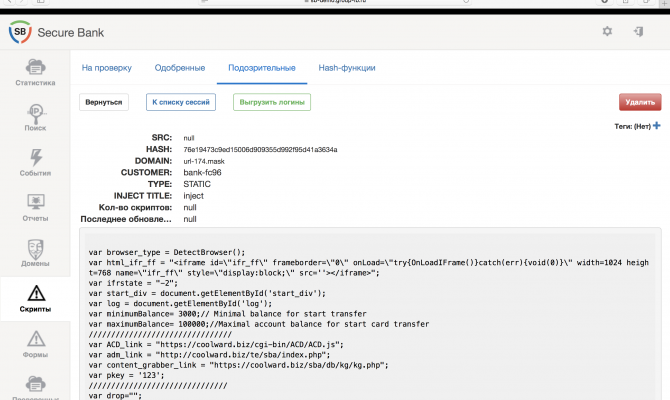Viewport: 670px width, 400px height.
Task: Click the TYPE value STATIC
Action: pos(197,184)
